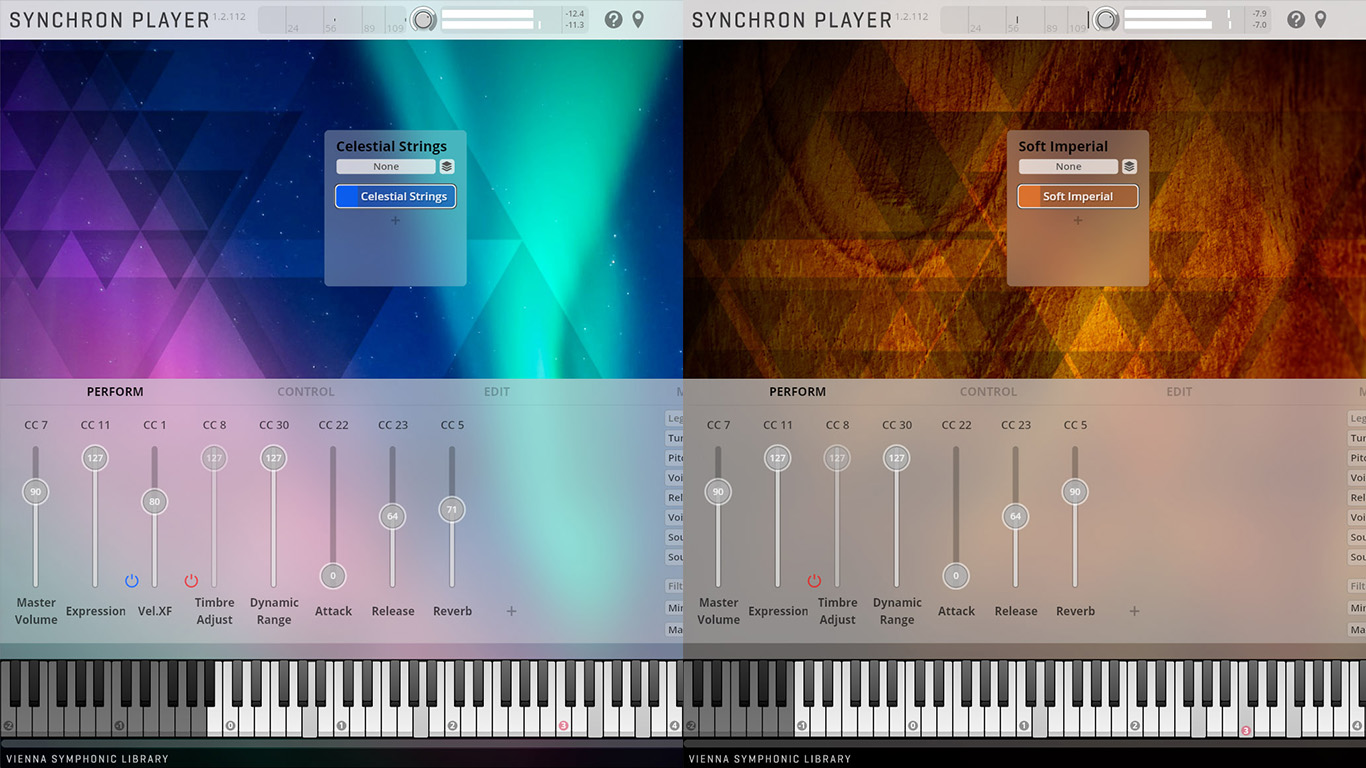Click the Expression slider handle in the left player
This screenshot has width=1366, height=768.
tap(95, 458)
